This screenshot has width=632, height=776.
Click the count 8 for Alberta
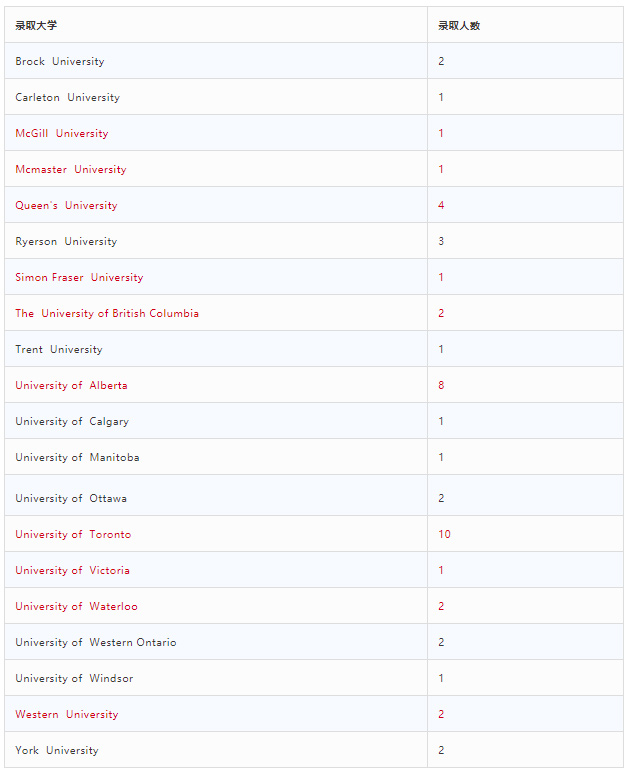441,385
